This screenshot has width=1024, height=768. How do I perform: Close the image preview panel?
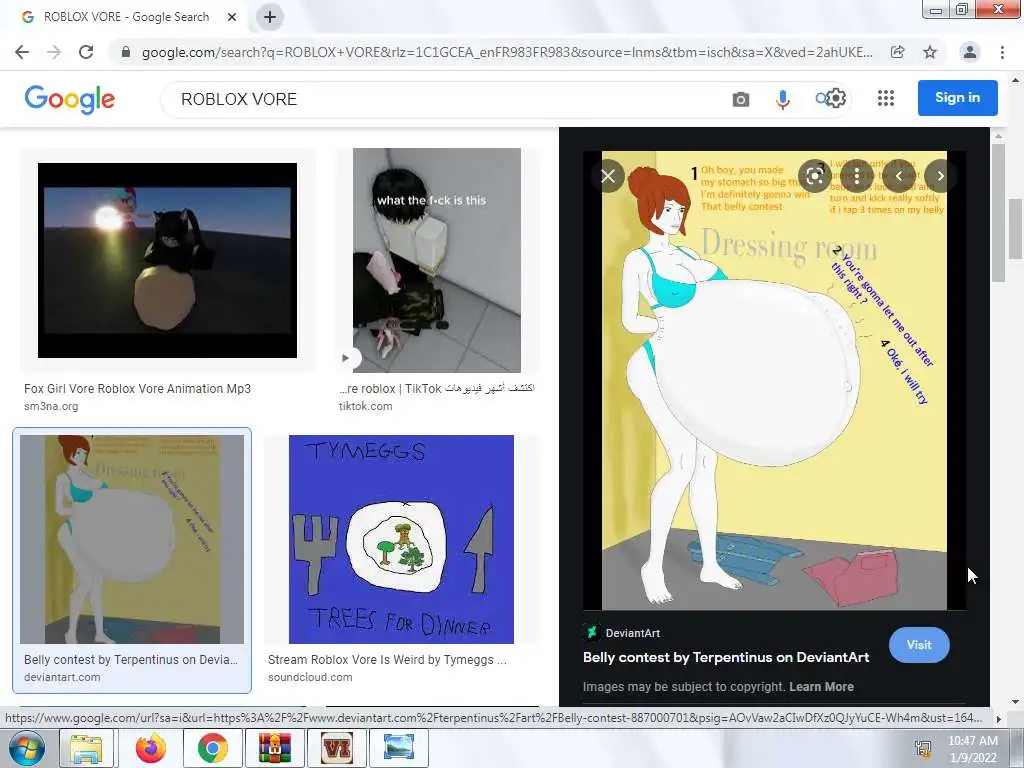pos(608,176)
